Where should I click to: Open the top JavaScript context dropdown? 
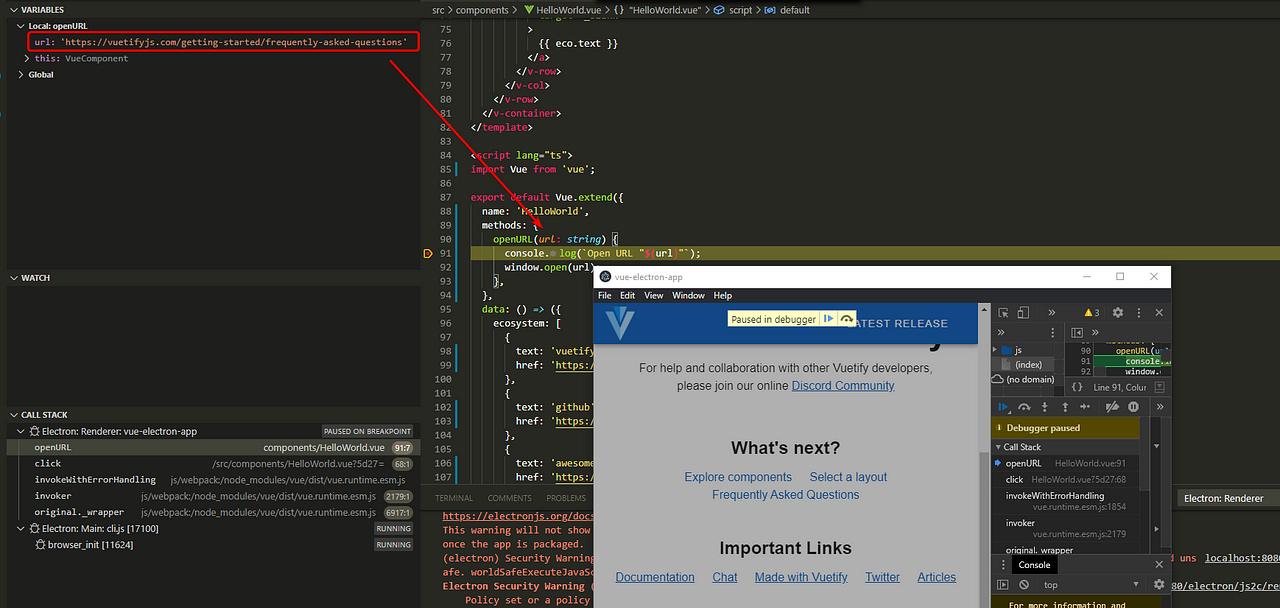(x=1092, y=585)
